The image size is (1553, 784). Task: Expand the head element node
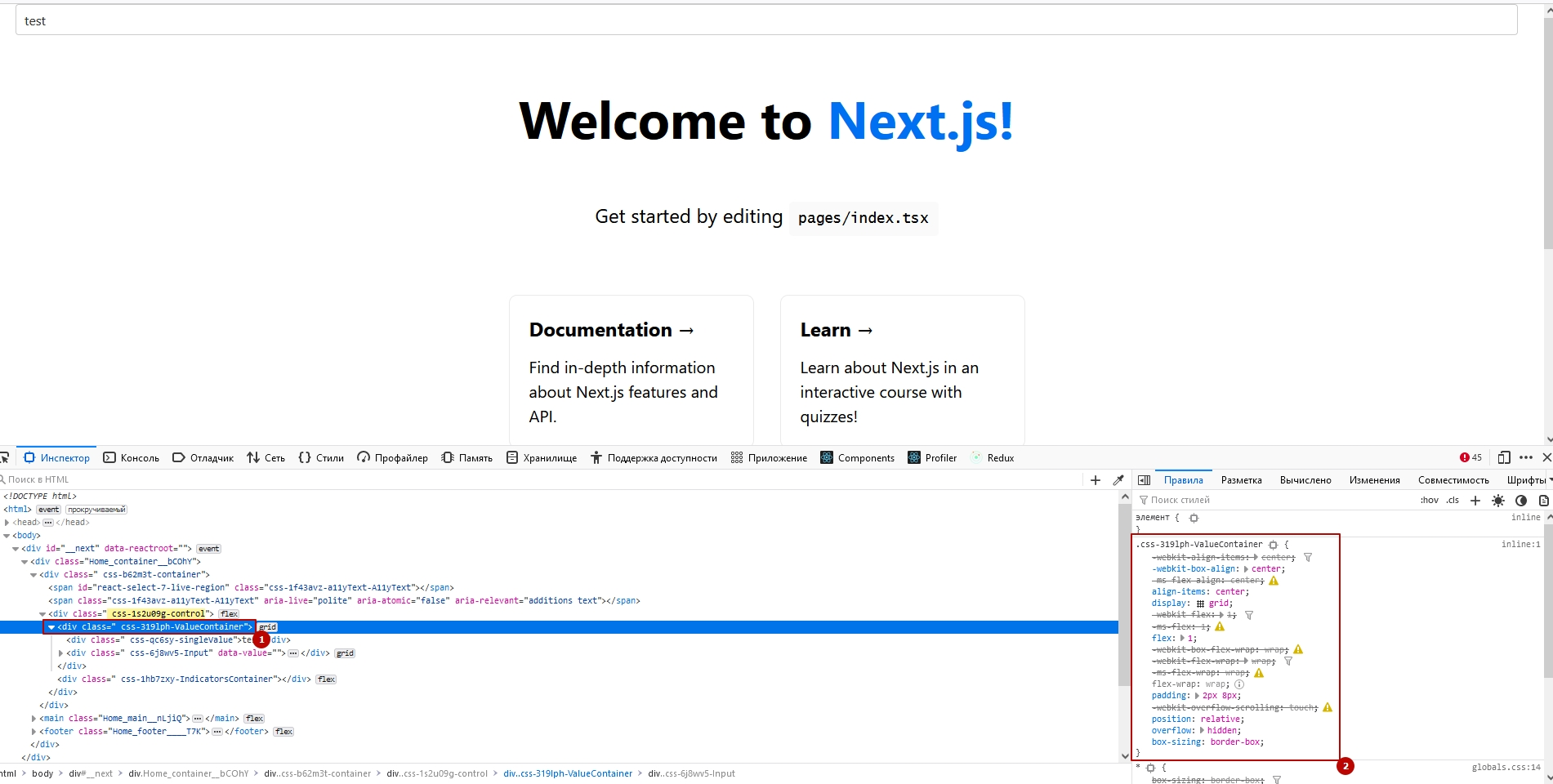point(7,522)
